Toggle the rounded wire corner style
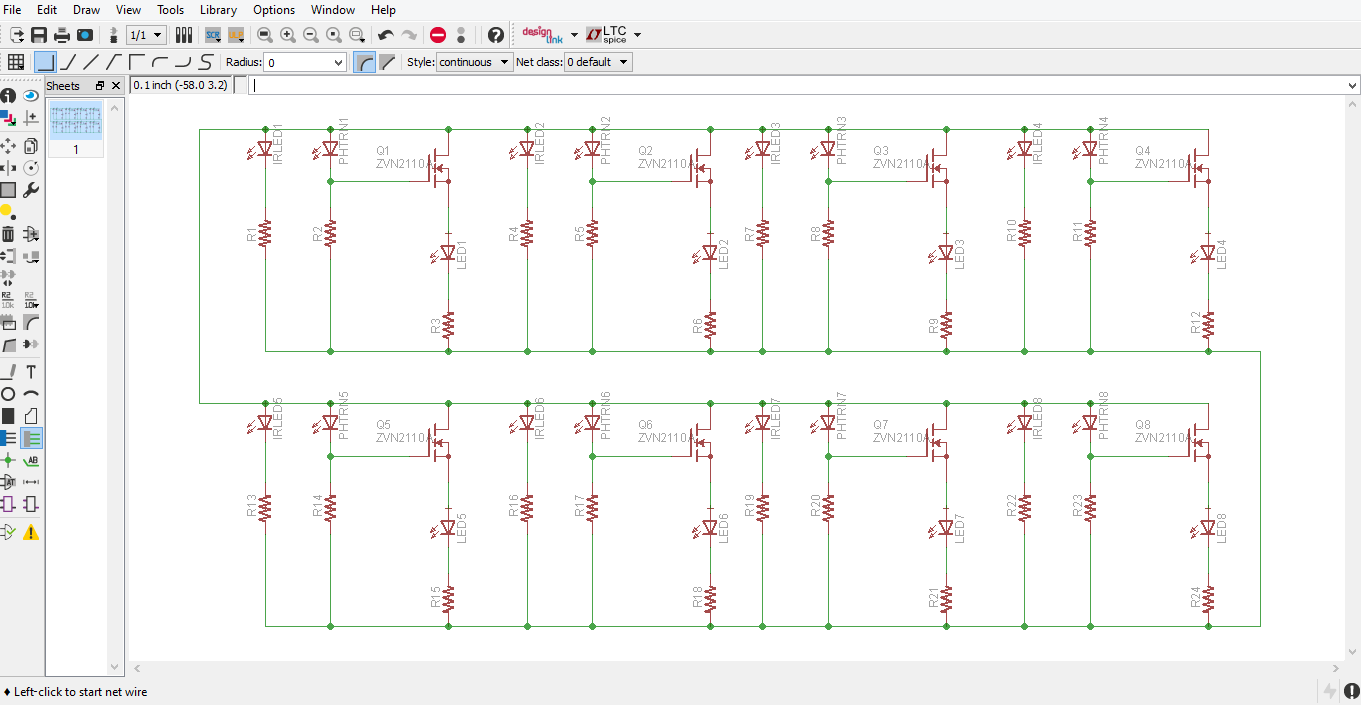The image size is (1361, 705). (x=363, y=61)
